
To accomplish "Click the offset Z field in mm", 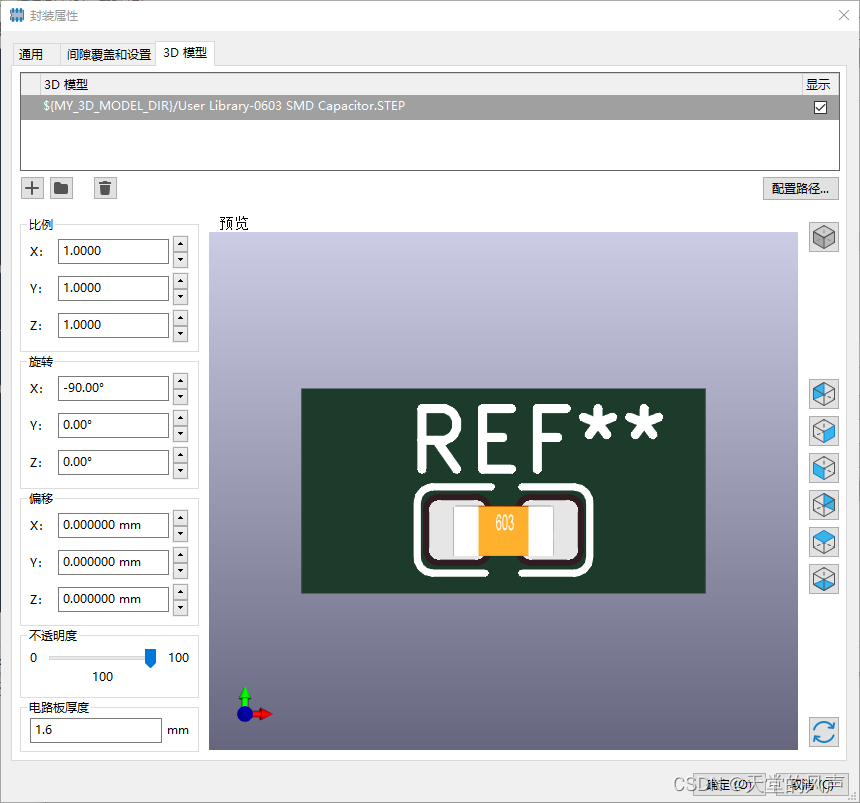I will click(x=114, y=600).
